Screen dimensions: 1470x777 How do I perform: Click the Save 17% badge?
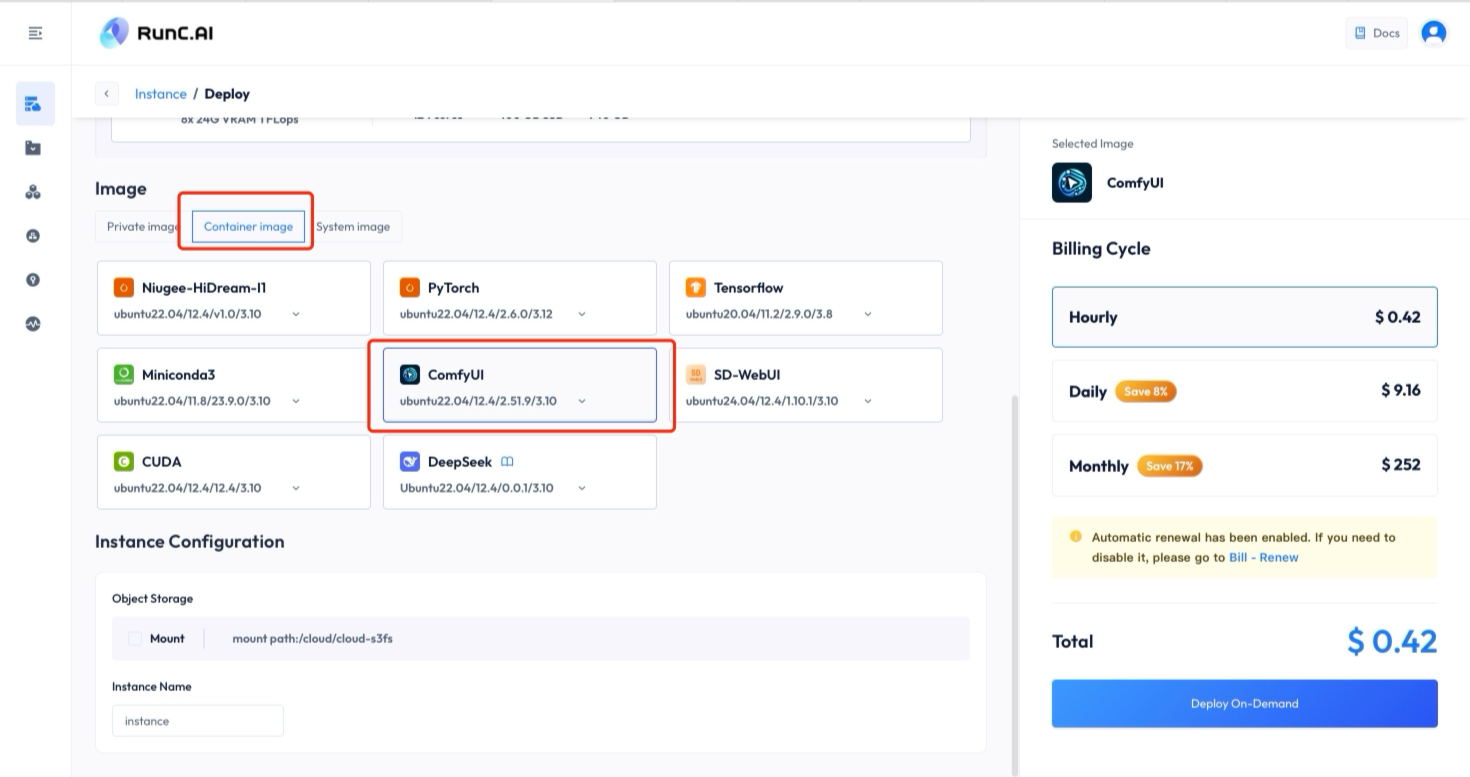(1169, 466)
